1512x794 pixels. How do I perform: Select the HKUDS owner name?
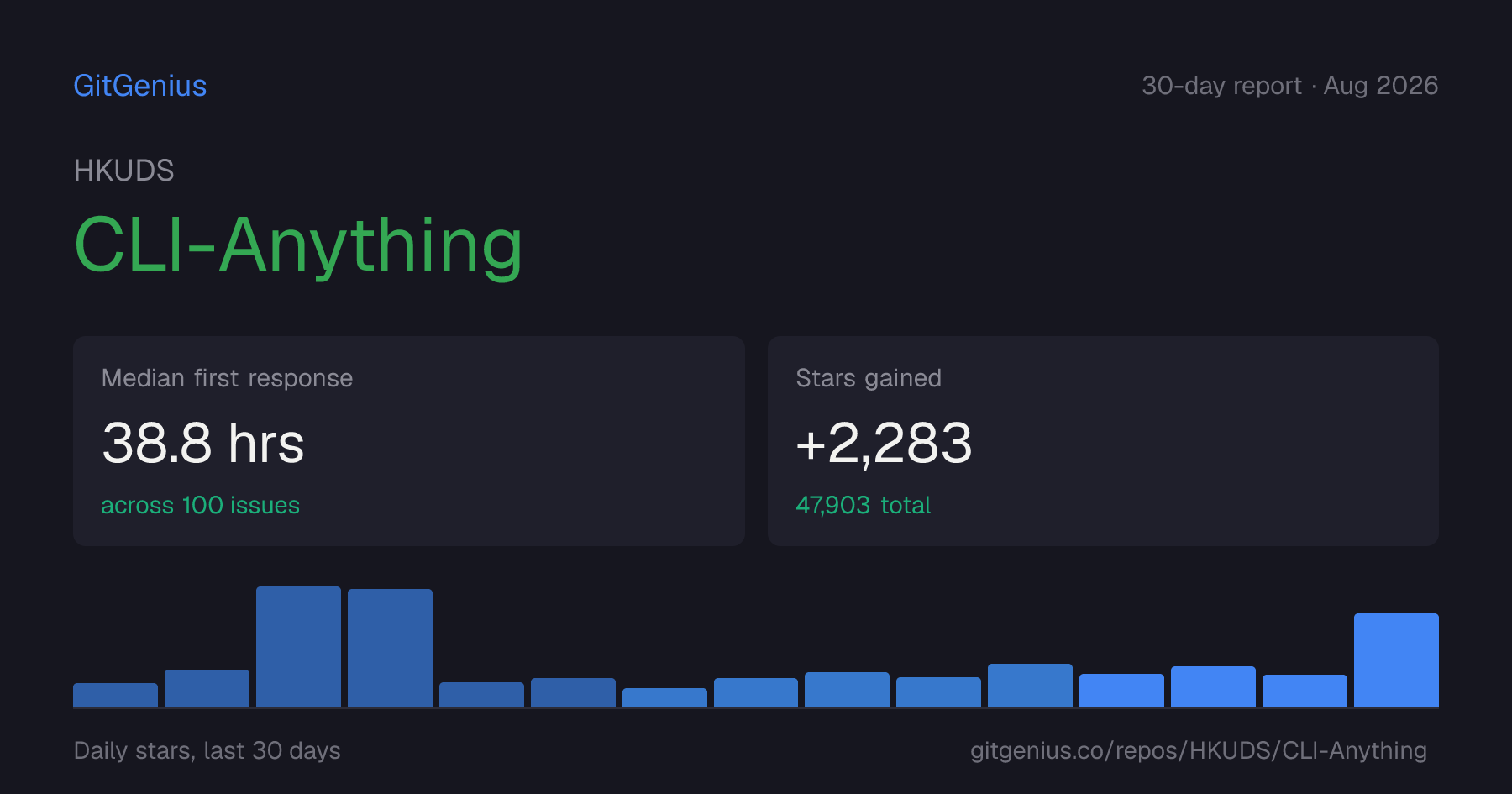pyautogui.click(x=124, y=171)
